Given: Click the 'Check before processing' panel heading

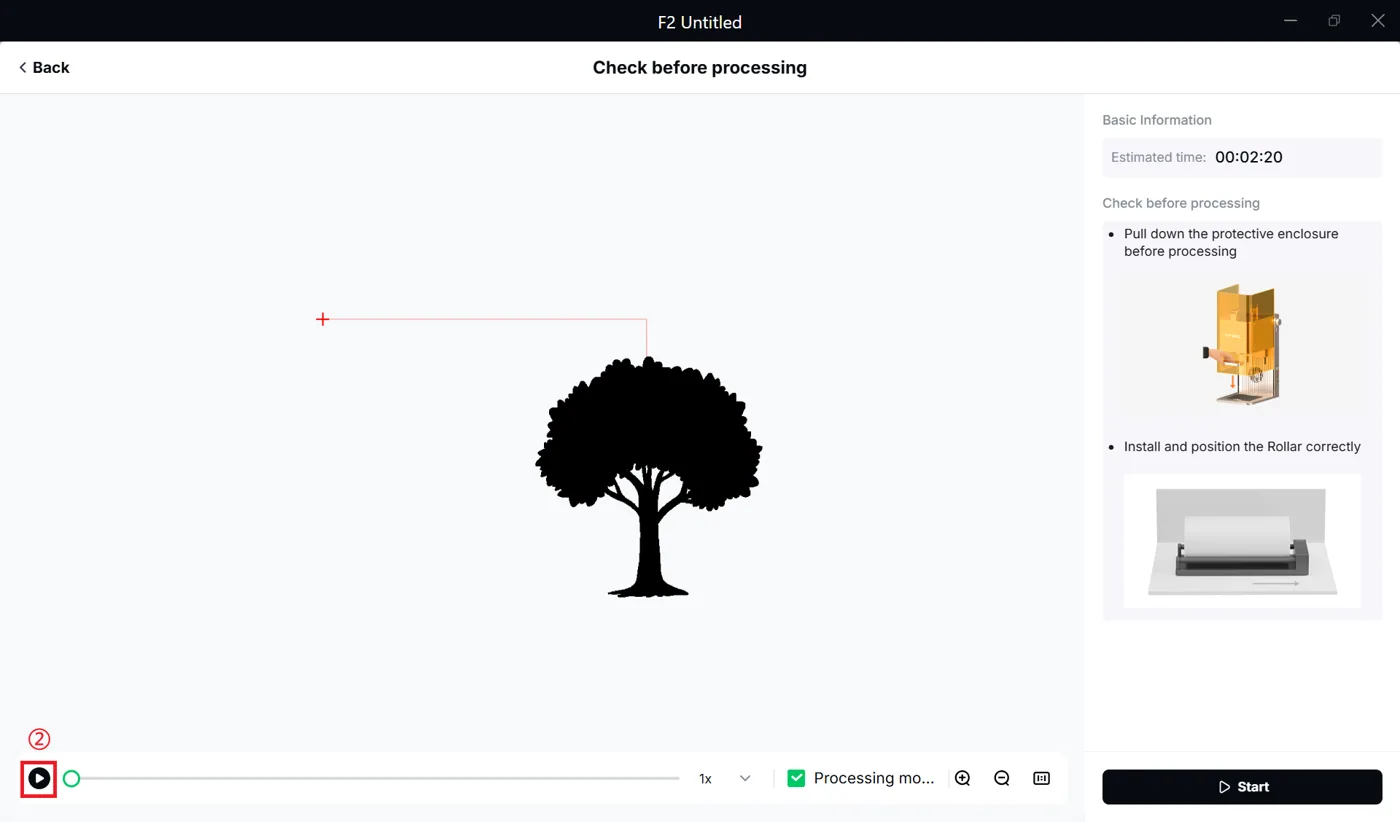Looking at the screenshot, I should (x=1181, y=203).
